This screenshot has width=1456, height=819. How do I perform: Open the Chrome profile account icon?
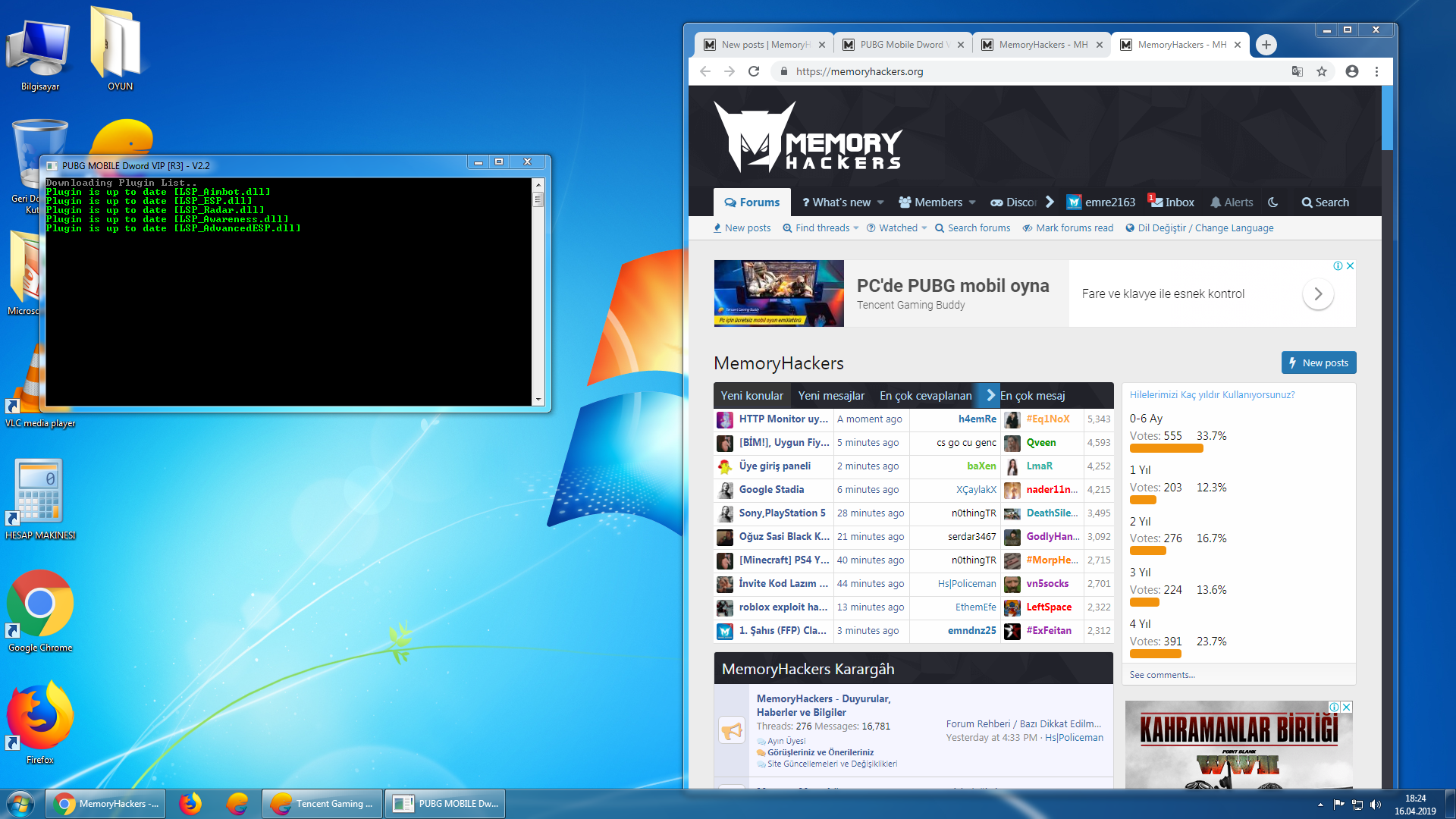tap(1352, 71)
